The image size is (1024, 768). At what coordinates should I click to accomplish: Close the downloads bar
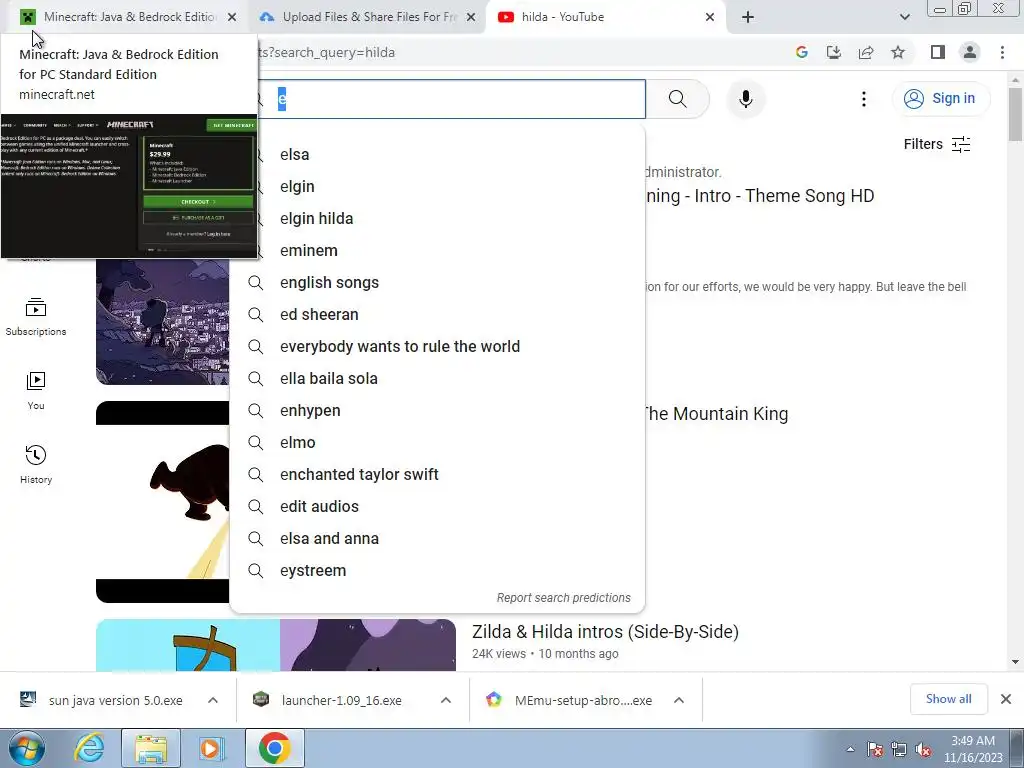point(1006,699)
